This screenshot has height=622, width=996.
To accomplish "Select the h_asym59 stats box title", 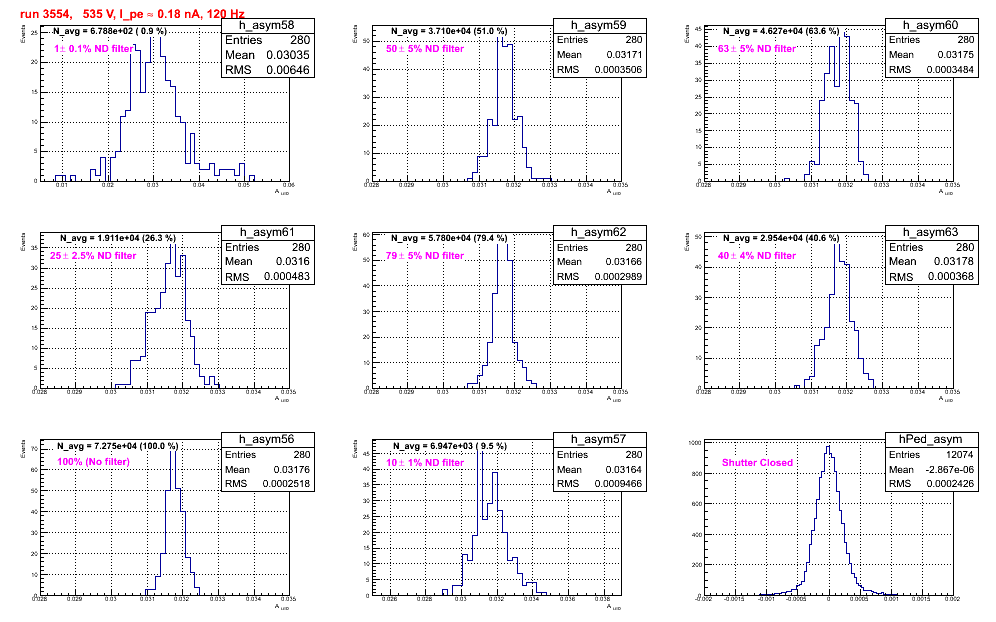I will [599, 25].
